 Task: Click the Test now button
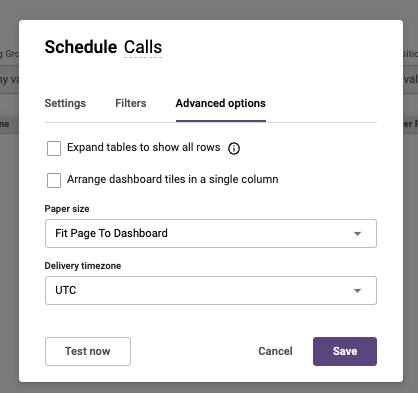(x=88, y=351)
